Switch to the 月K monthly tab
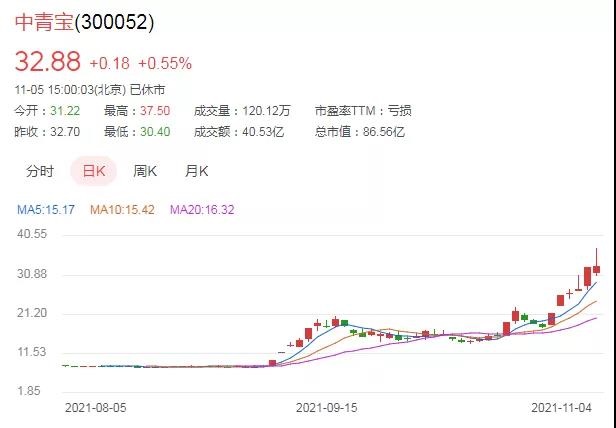Image resolution: width=616 pixels, height=428 pixels. 196,171
